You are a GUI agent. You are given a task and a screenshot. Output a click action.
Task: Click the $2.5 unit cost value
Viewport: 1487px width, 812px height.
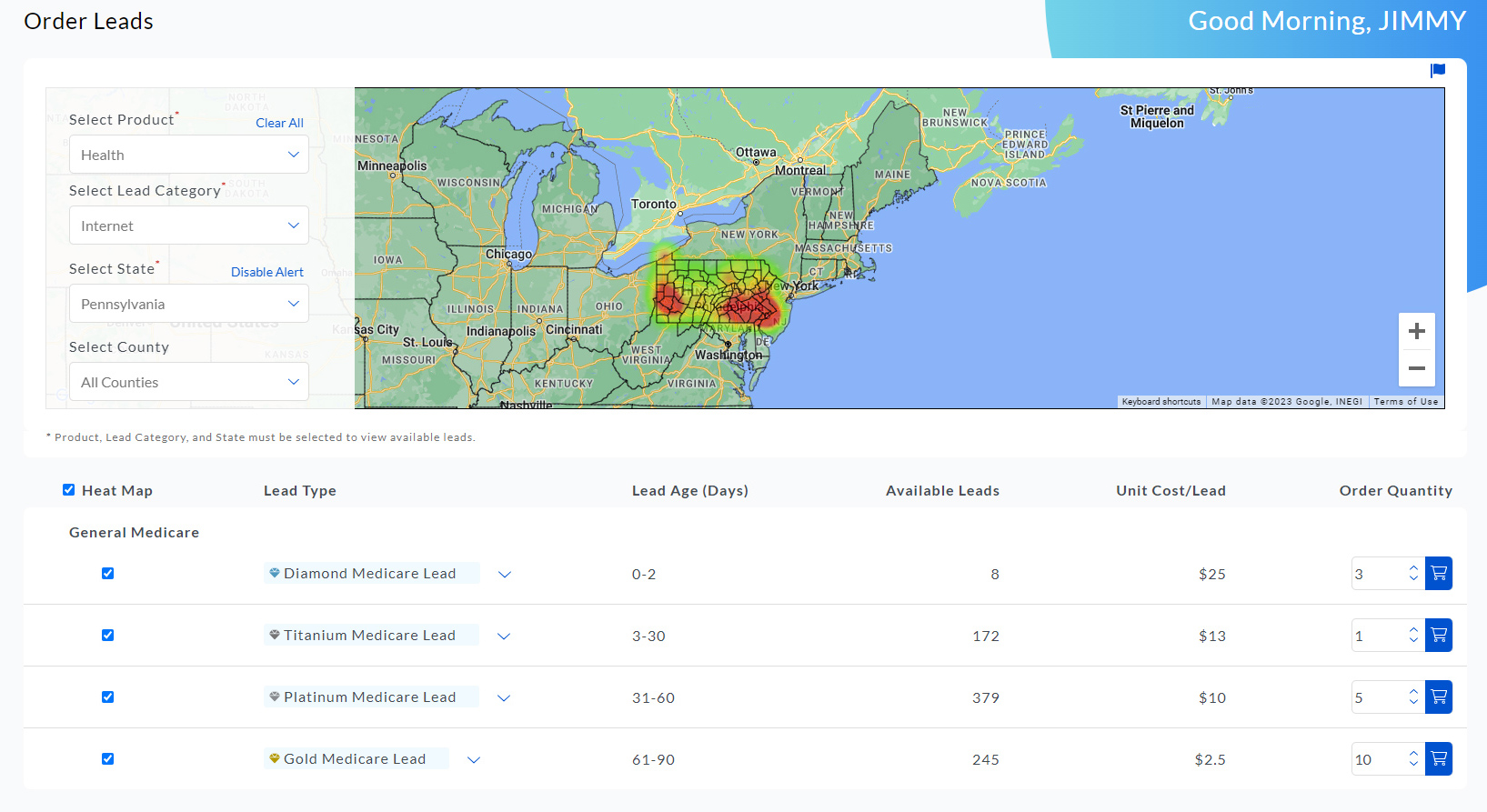tap(1211, 760)
